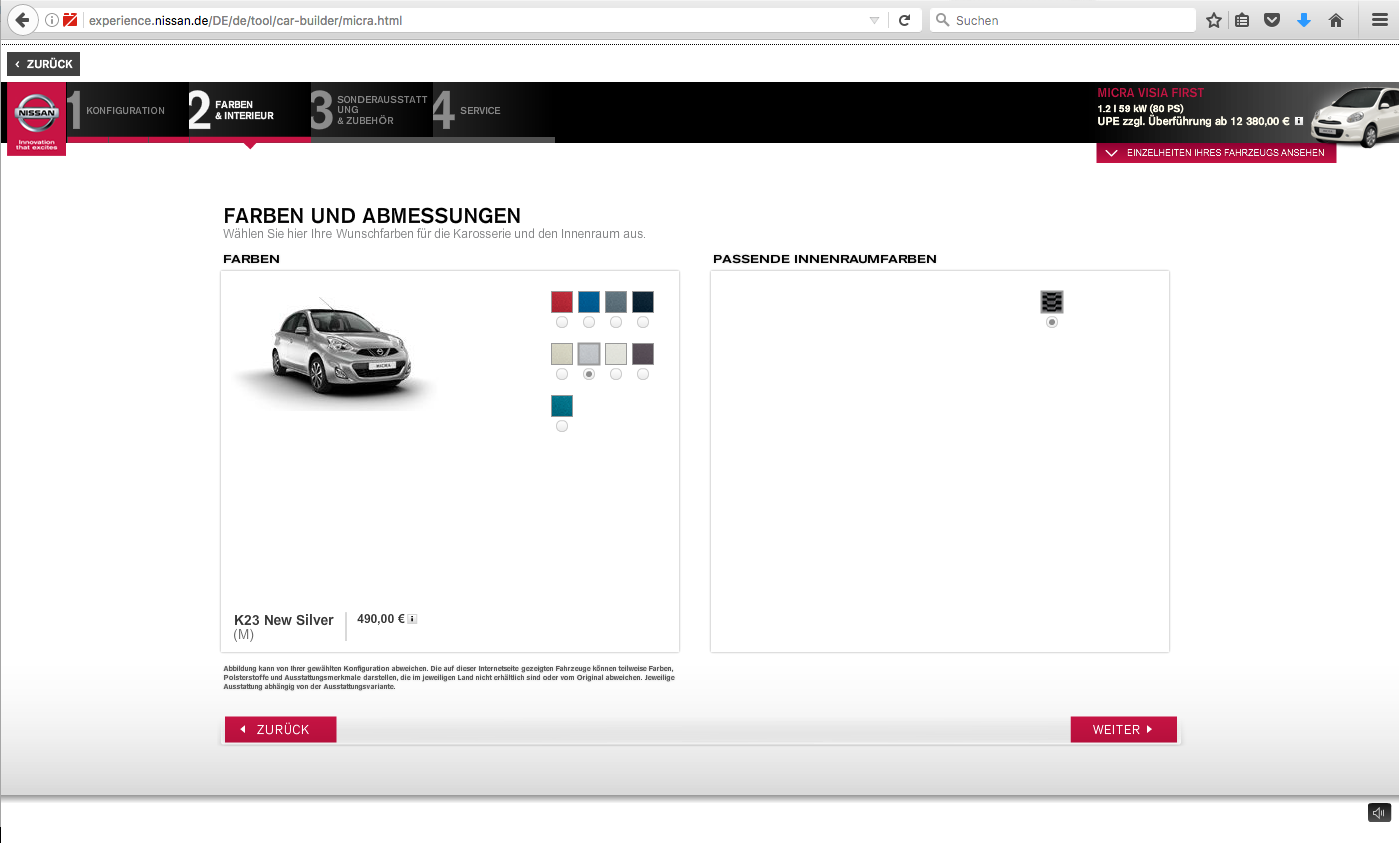
Task: Open info icon next to 490,00 €
Action: click(x=412, y=619)
